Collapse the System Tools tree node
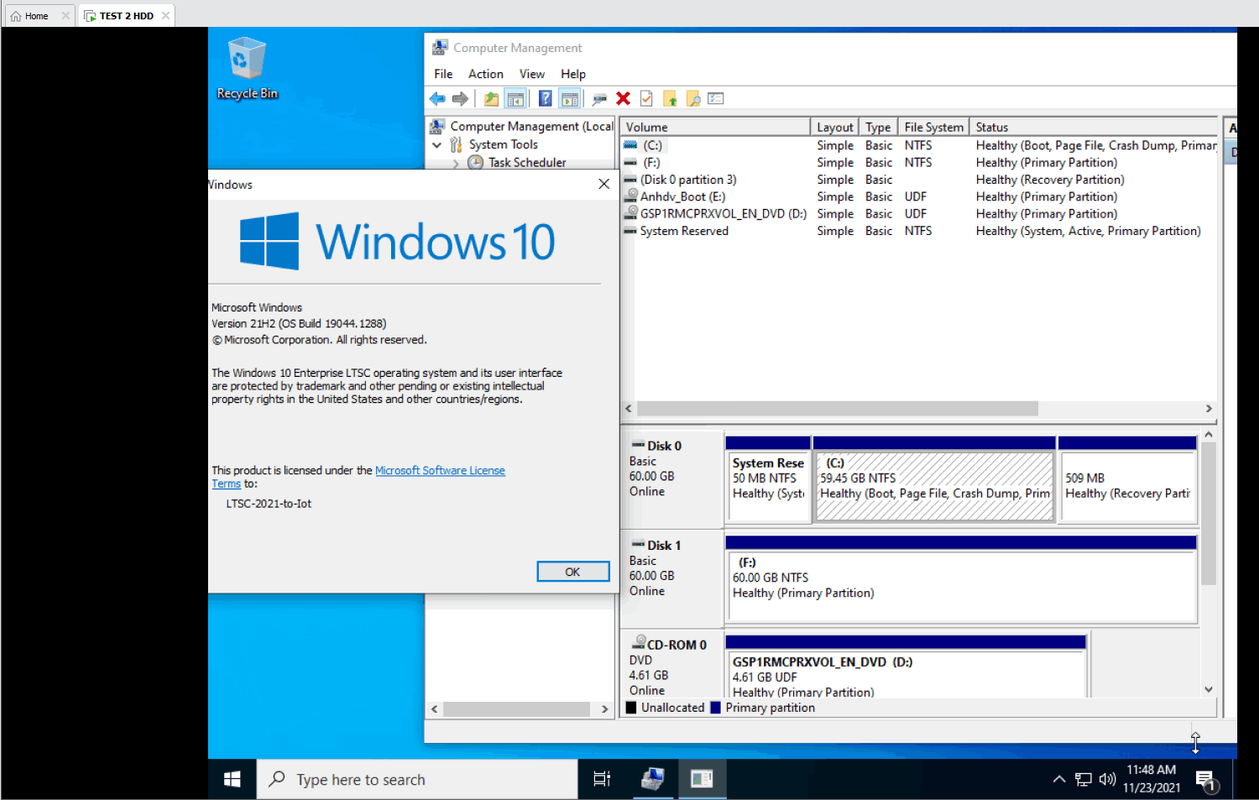The image size is (1259, 800). pos(437,145)
